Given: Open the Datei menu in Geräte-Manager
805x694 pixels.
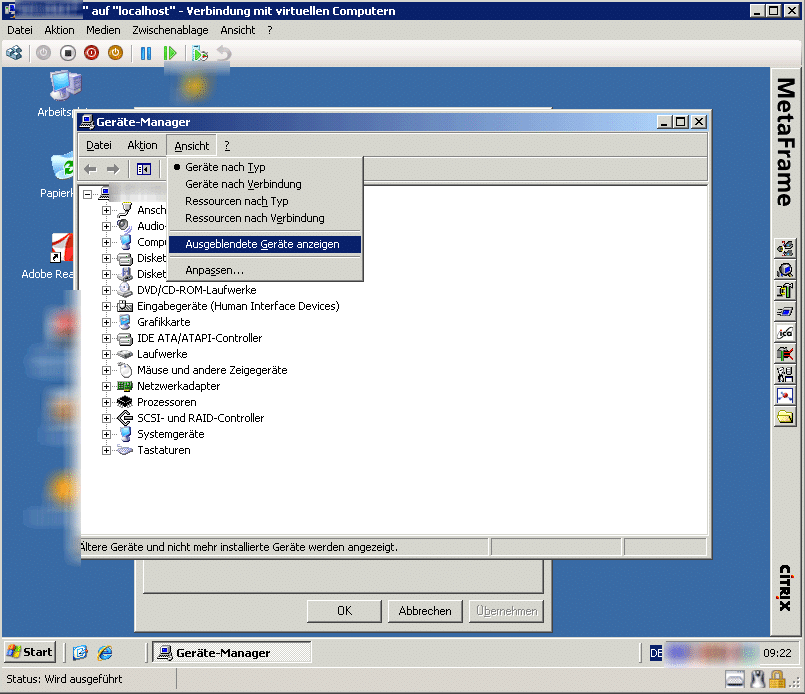Looking at the screenshot, I should click(99, 146).
